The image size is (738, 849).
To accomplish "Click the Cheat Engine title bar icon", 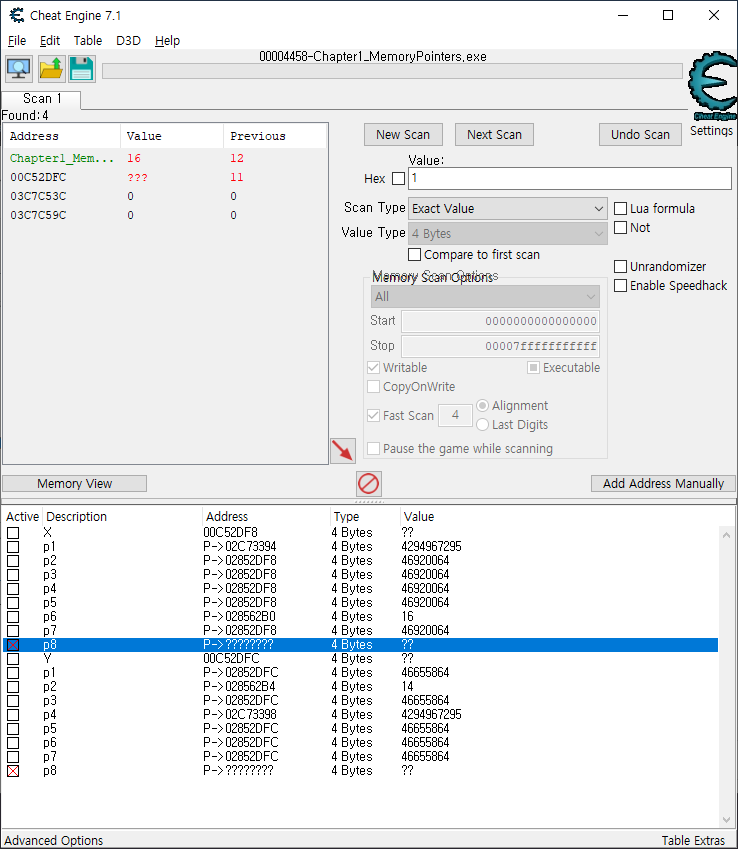I will 17,15.
